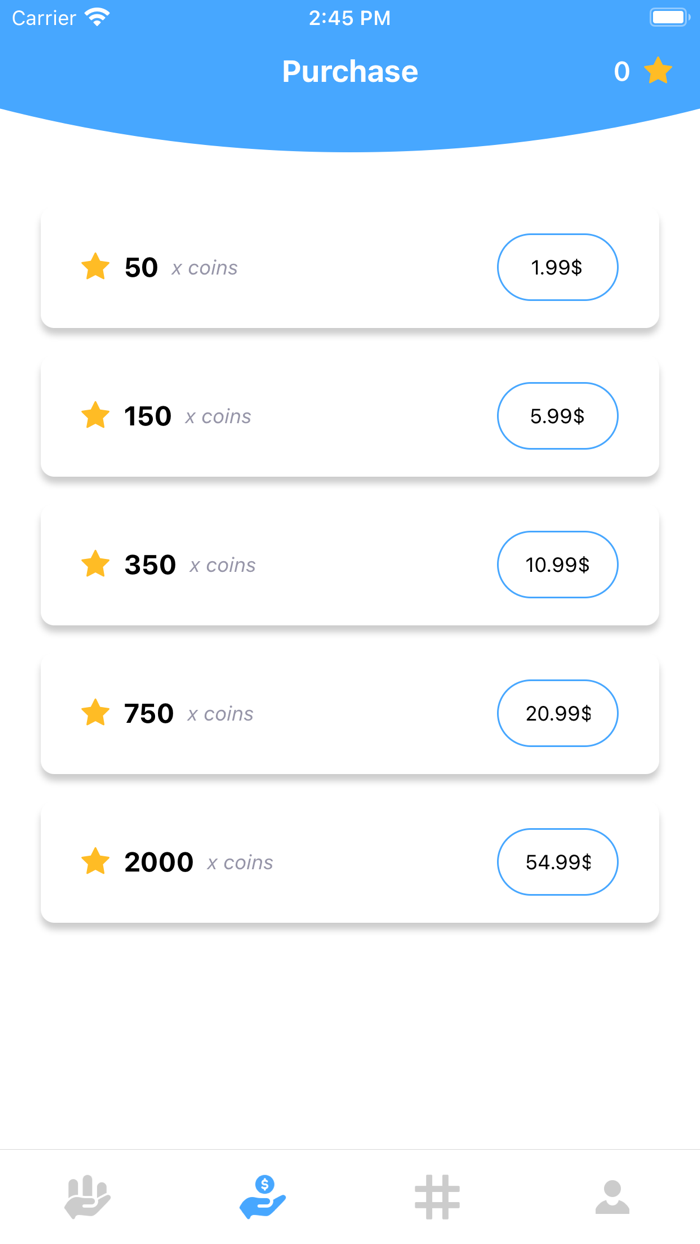The image size is (700, 1244).
Task: Click the star icon beside the 350 coins pack
Action: click(x=95, y=564)
